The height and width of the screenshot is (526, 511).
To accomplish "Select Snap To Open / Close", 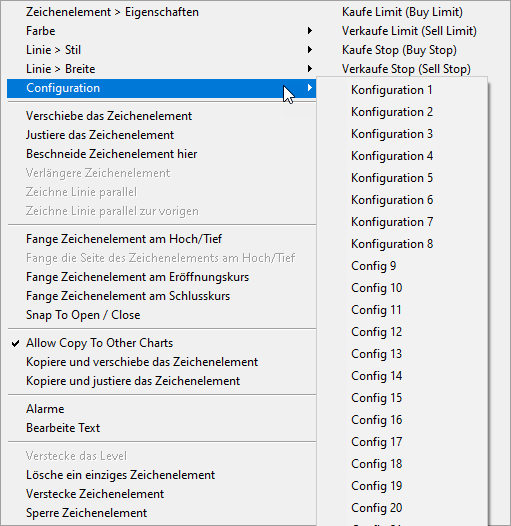I will coord(161,315).
